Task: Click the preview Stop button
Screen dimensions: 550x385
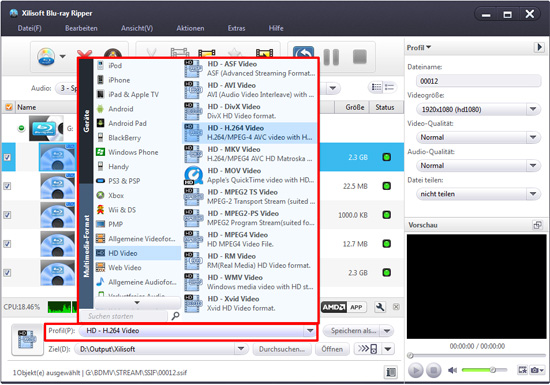Action: click(x=434, y=370)
